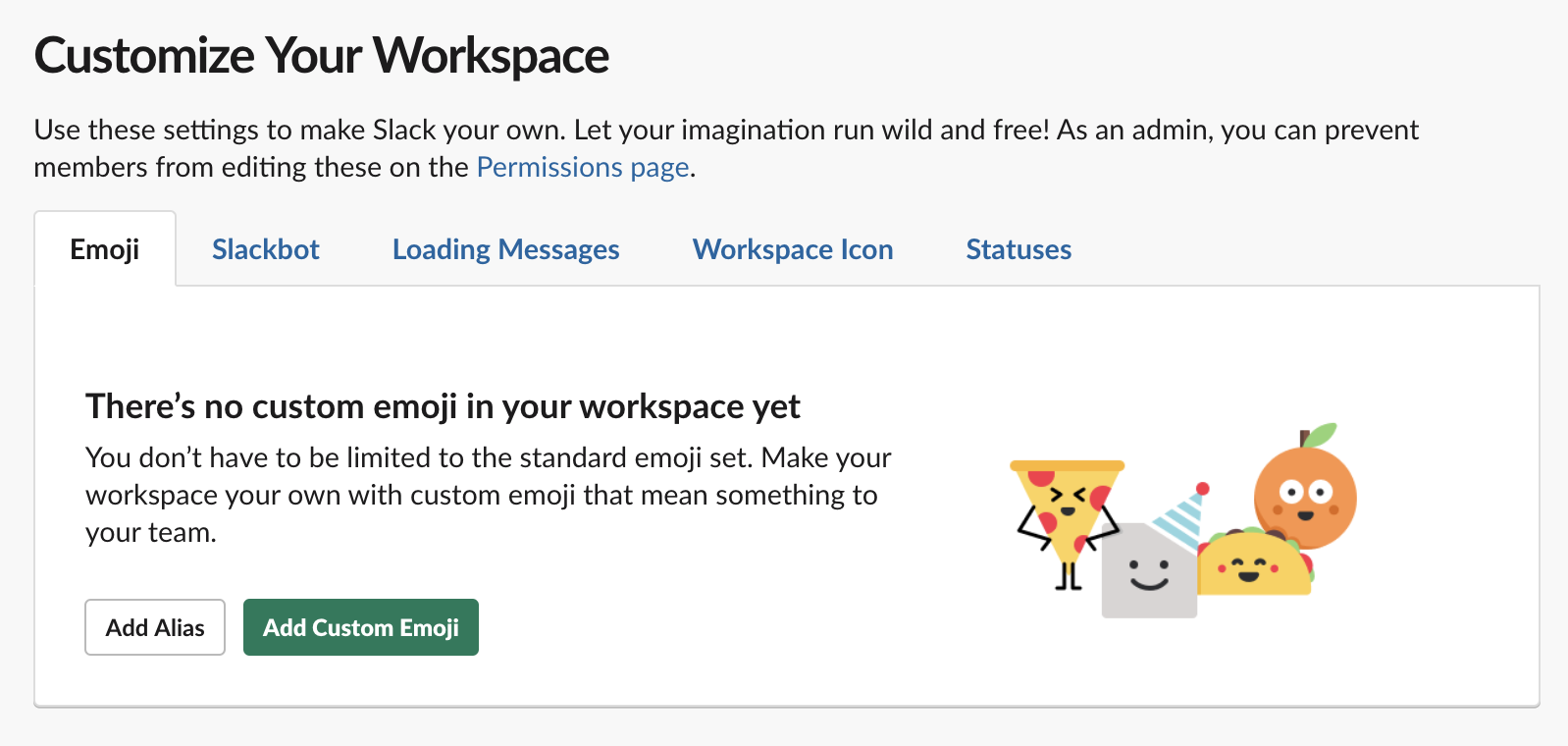Click the Add Alias button
The image size is (1568, 746).
click(x=155, y=627)
